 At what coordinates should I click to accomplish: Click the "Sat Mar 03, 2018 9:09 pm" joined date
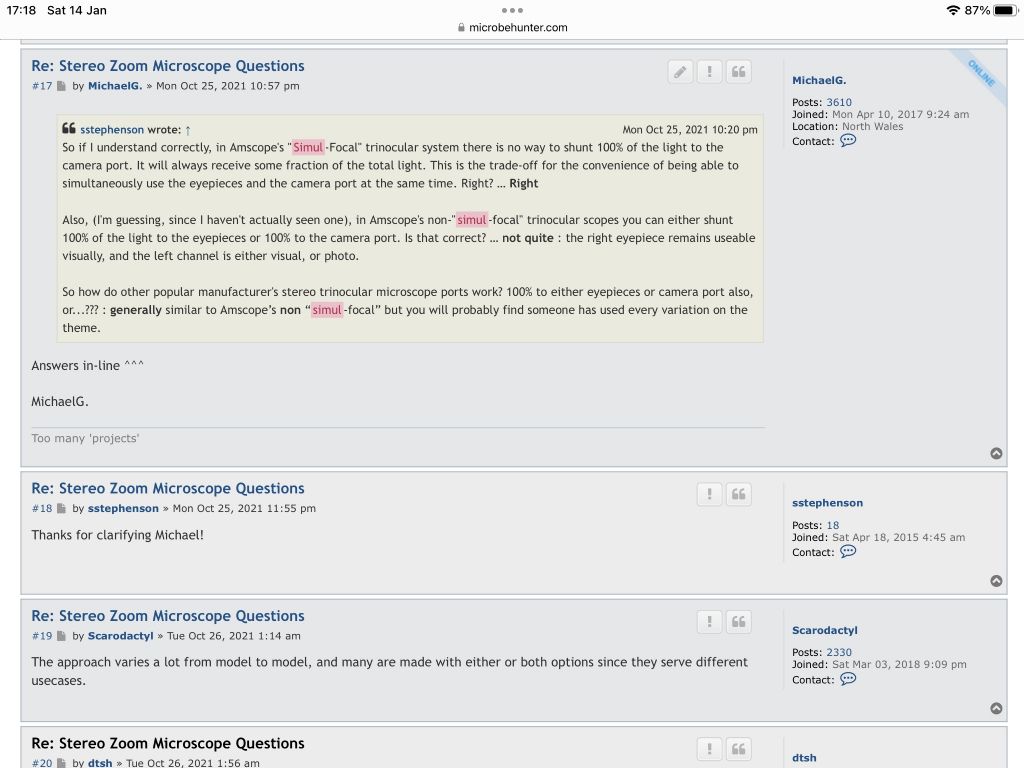pyautogui.click(x=899, y=664)
